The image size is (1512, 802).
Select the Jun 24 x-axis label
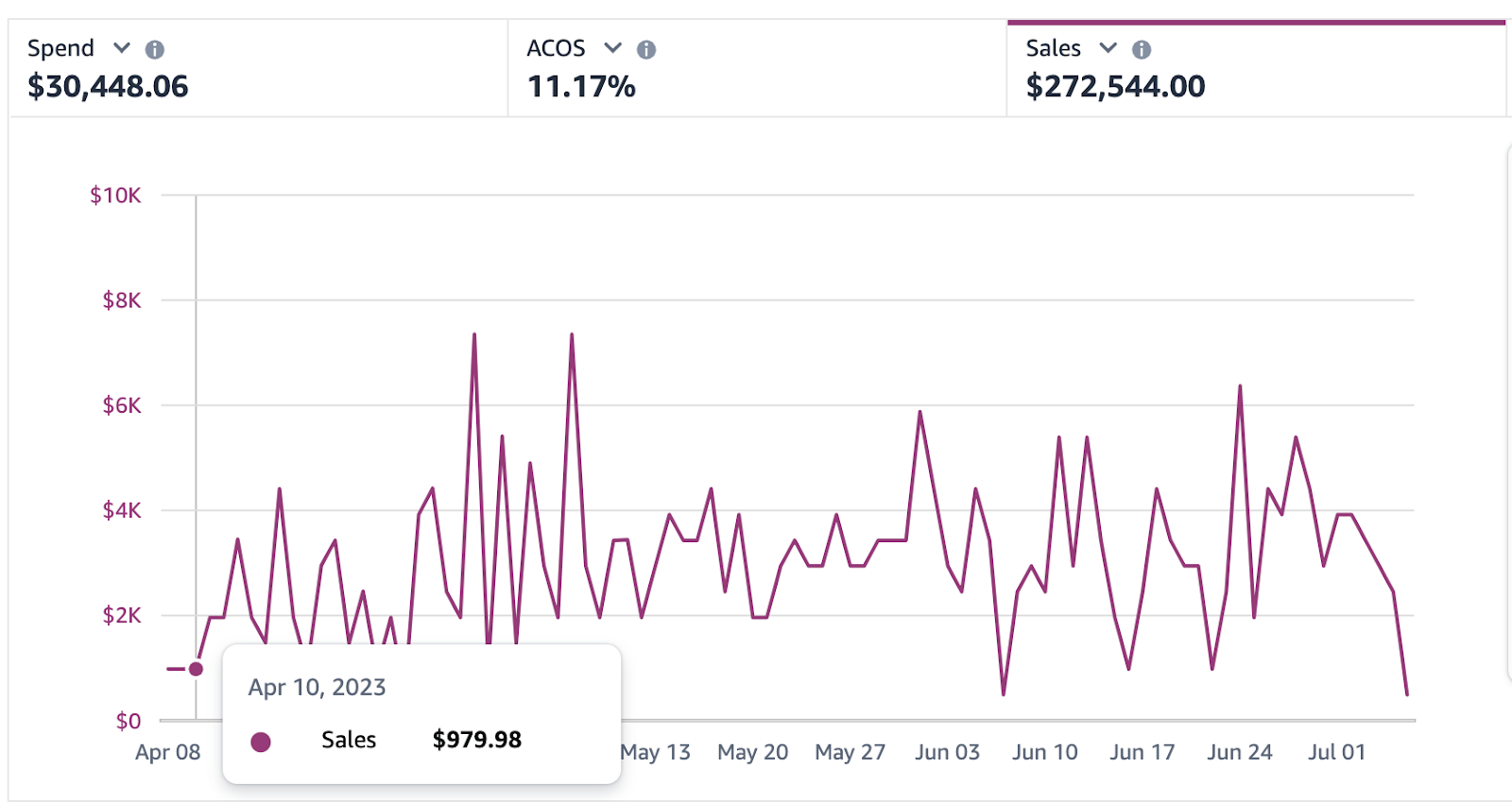click(1239, 752)
